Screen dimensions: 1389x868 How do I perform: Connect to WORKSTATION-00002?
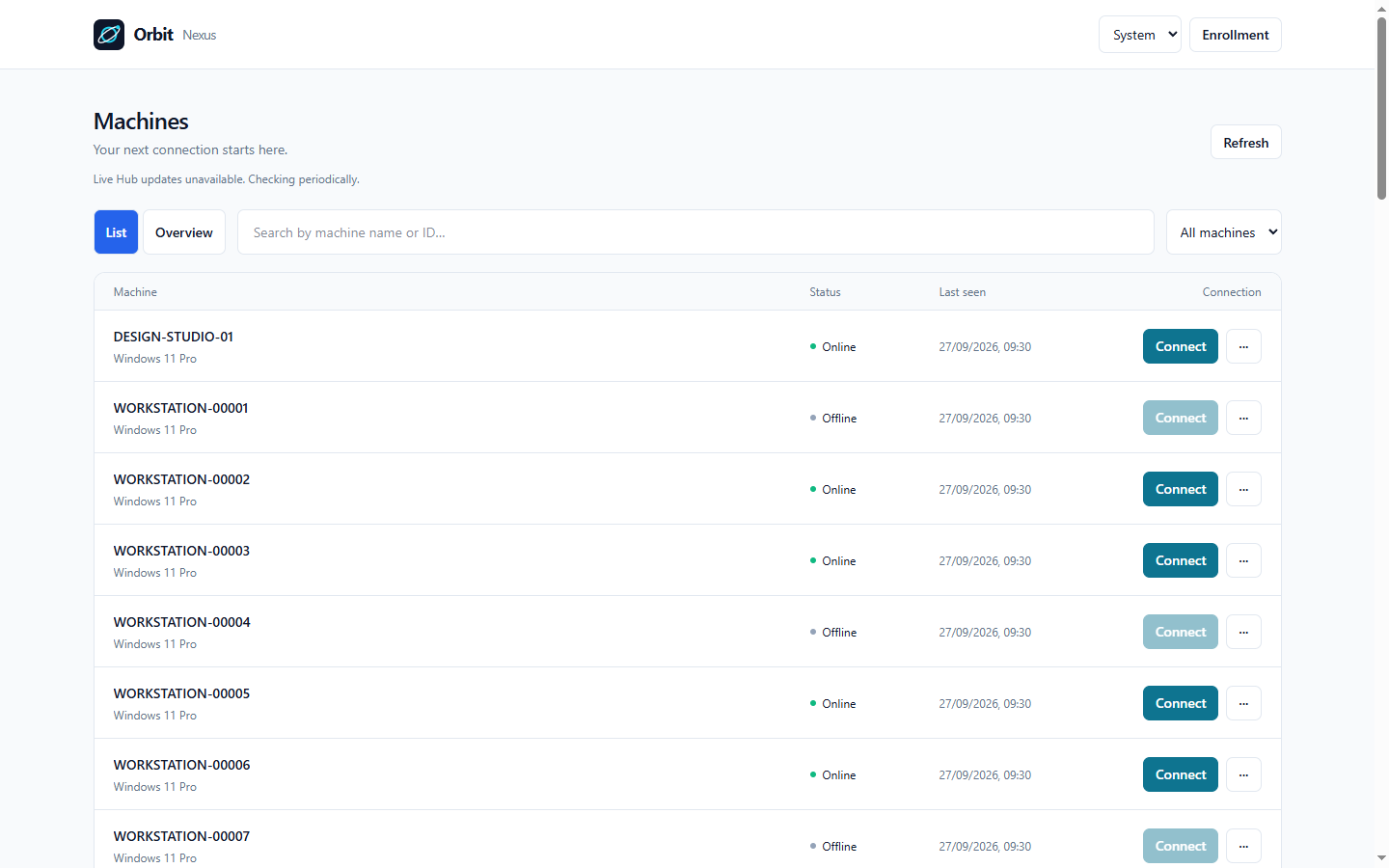pyautogui.click(x=1181, y=489)
